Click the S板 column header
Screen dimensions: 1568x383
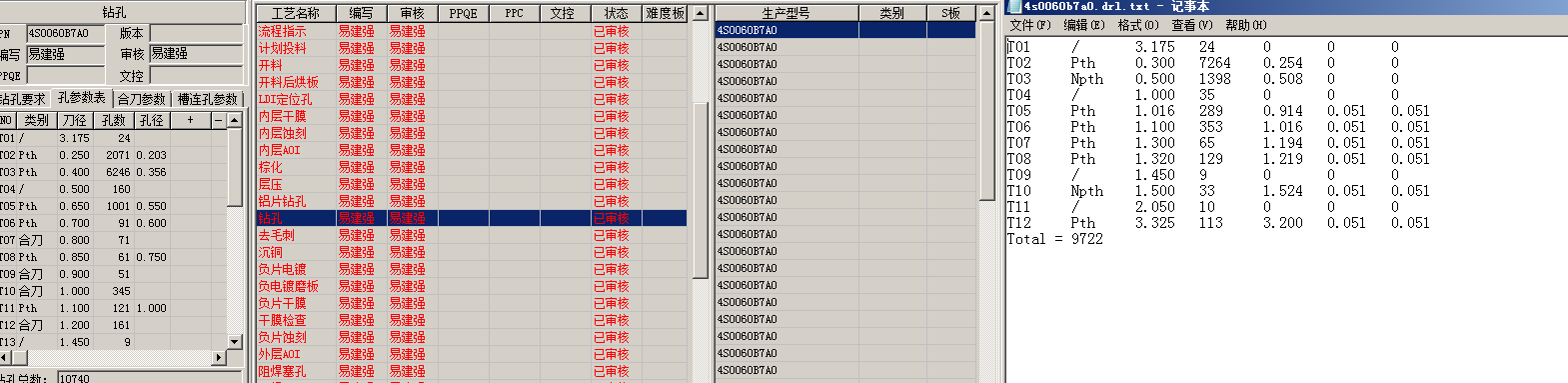coord(951,13)
